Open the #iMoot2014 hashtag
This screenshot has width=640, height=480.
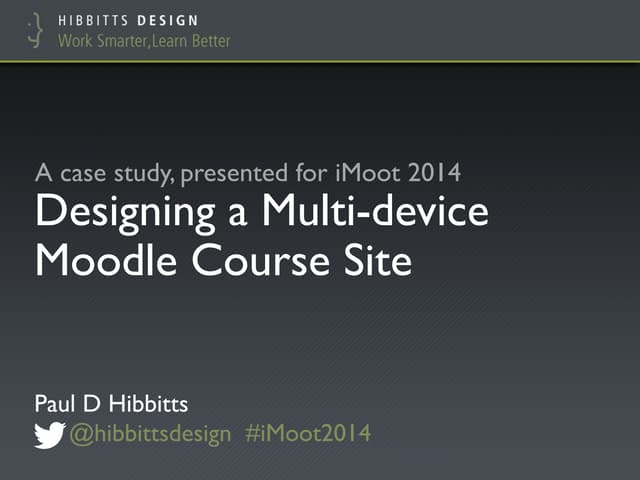(307, 435)
